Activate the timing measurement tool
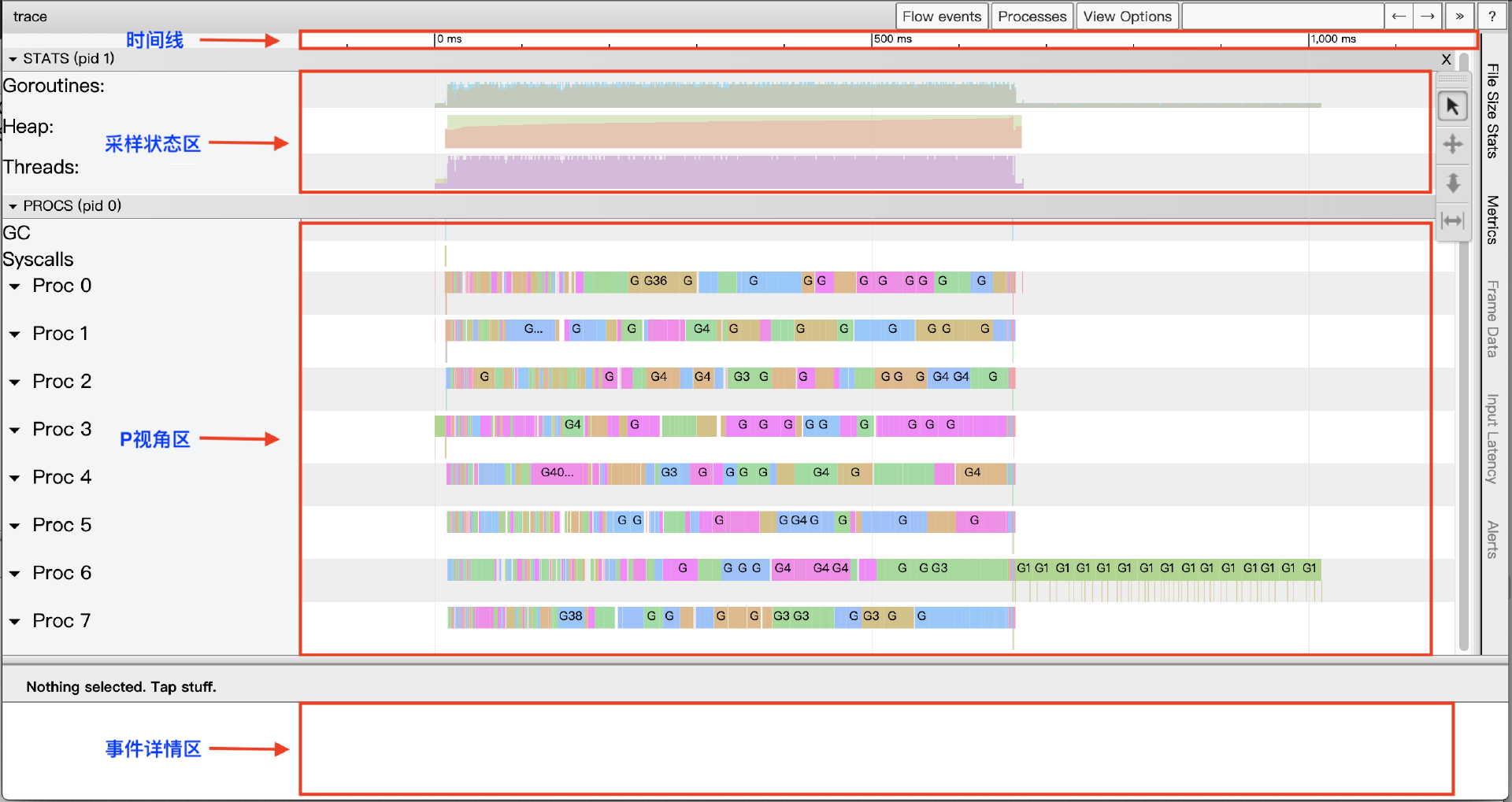 coord(1453,221)
